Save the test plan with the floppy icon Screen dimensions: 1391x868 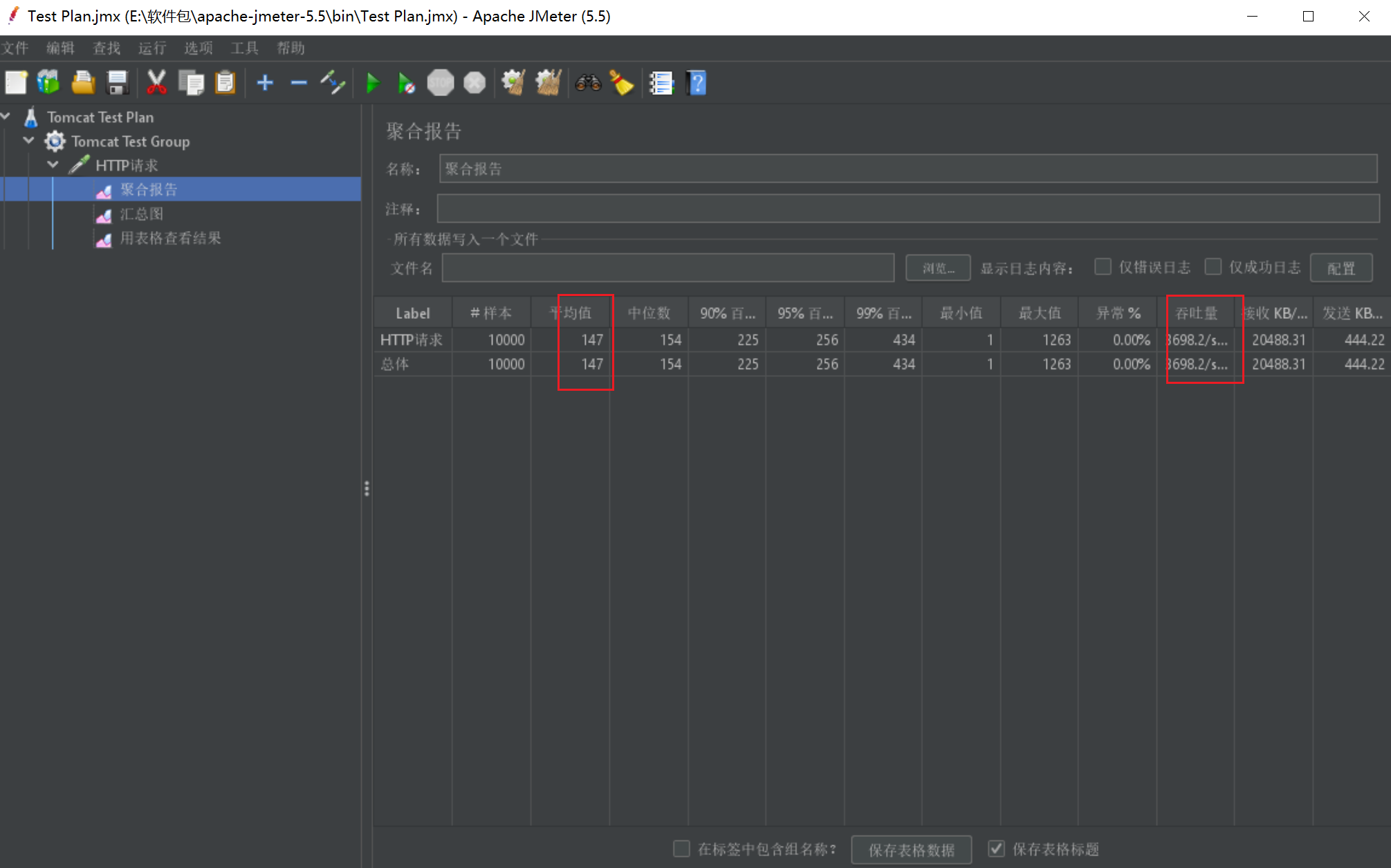point(118,83)
